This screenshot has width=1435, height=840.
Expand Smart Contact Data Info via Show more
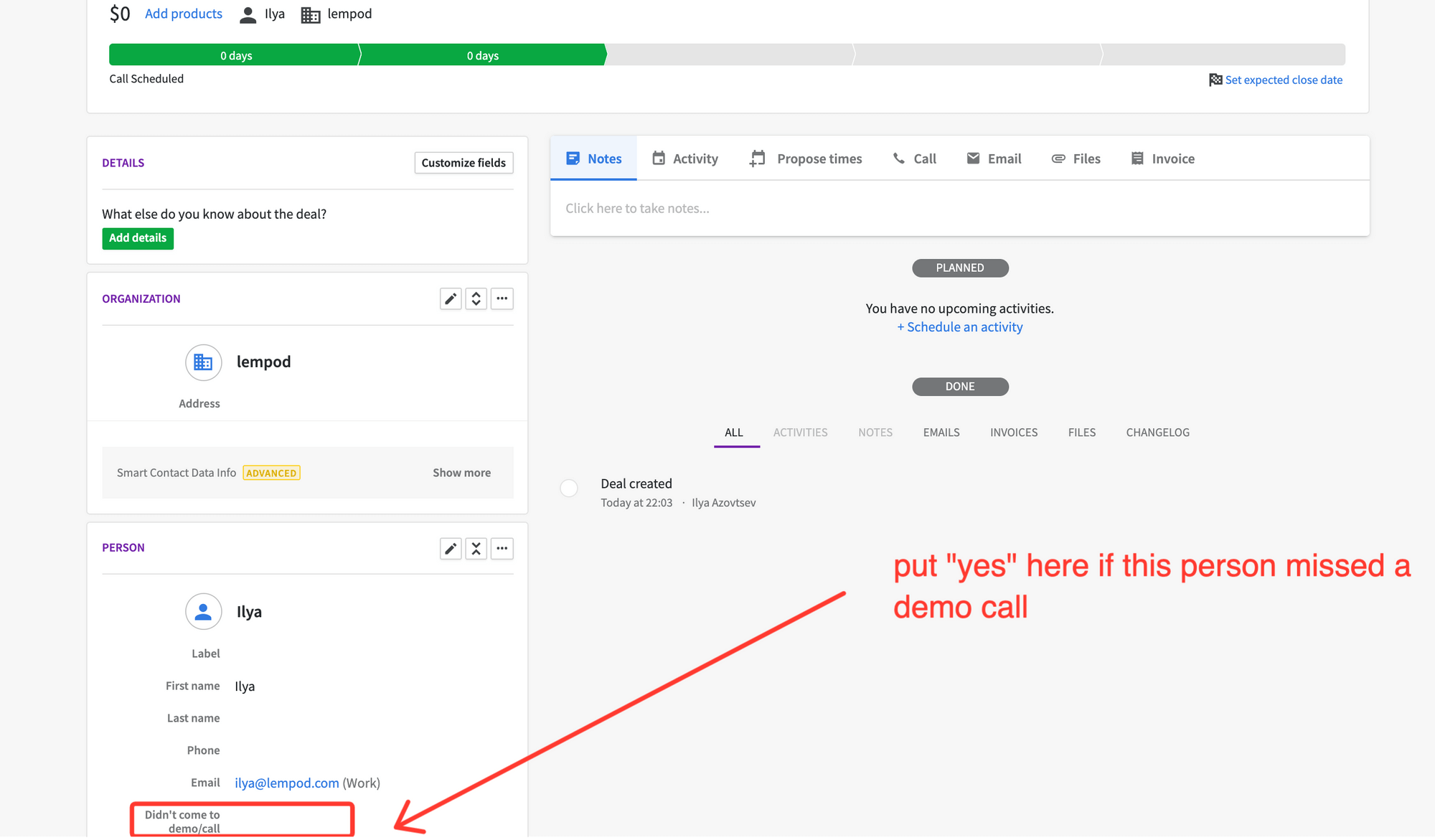(461, 472)
